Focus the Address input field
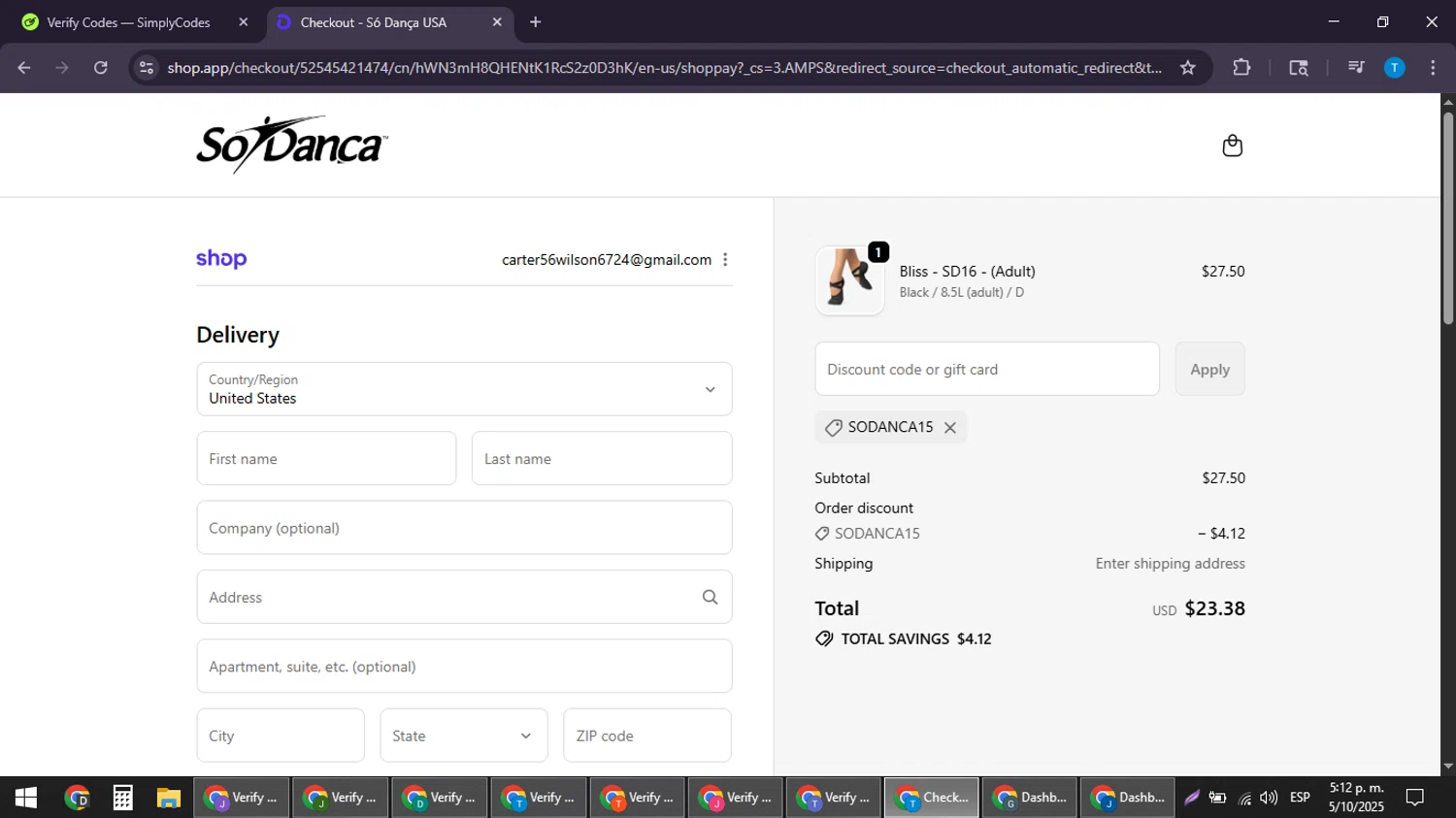Image resolution: width=1456 pixels, height=818 pixels. 464,597
